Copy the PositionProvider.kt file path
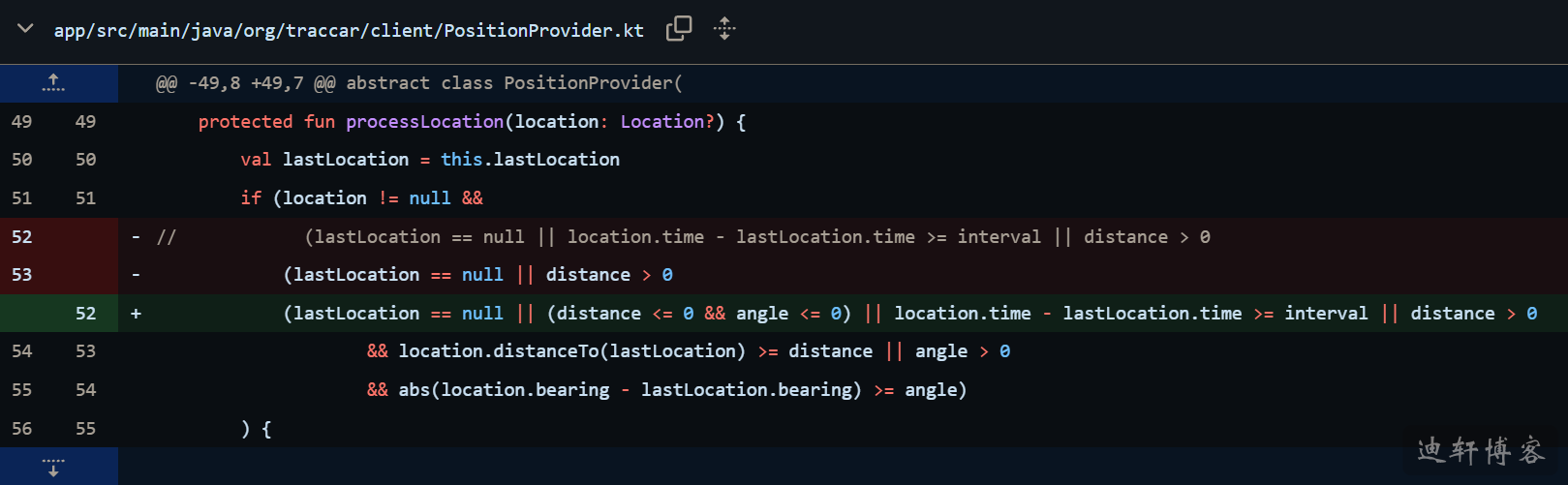This screenshot has width=1568, height=485. 679,29
